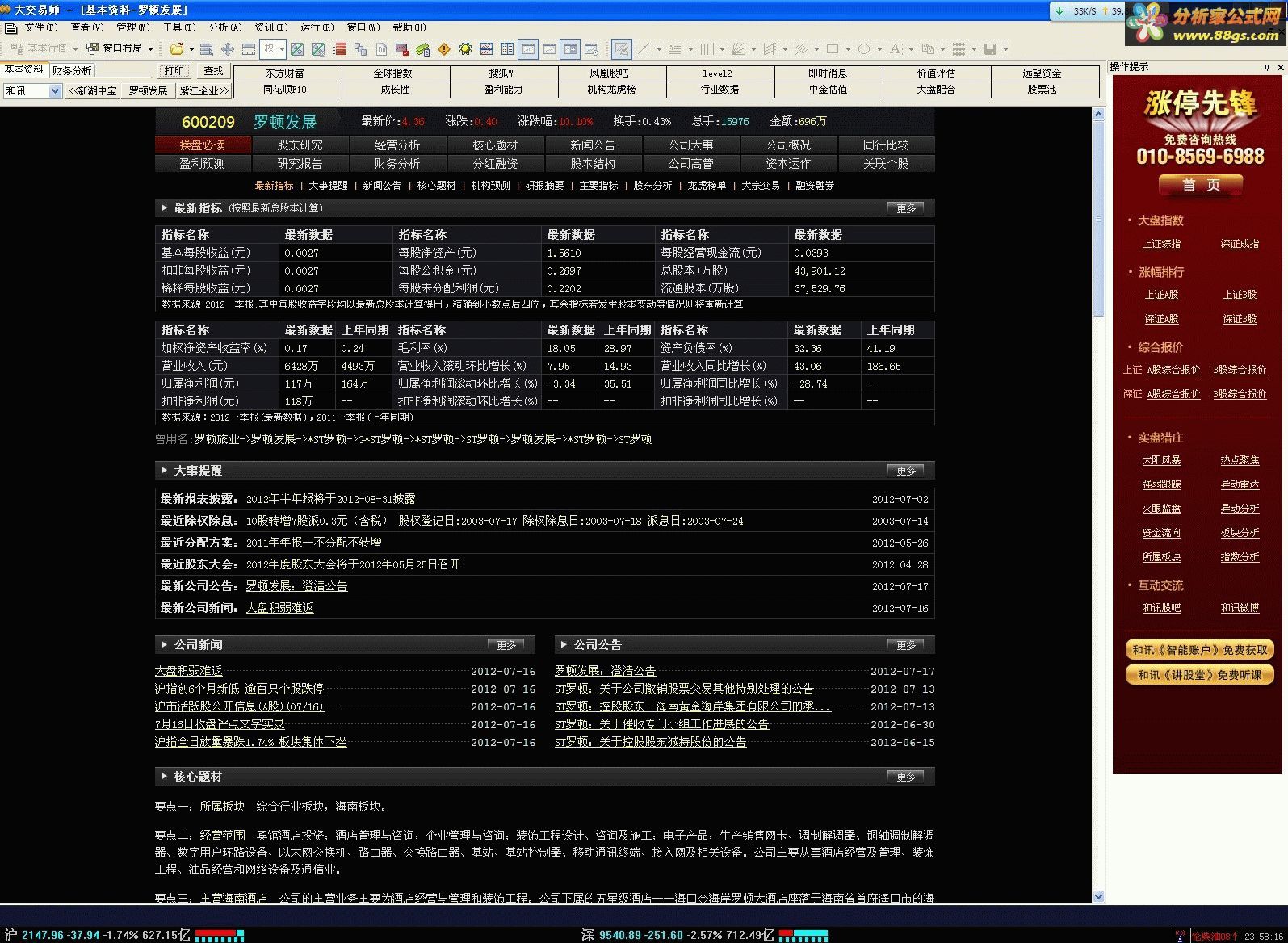Screen dimensions: 1288x943
Task: Click the scrollbar down arrow
Action: 1098,896
